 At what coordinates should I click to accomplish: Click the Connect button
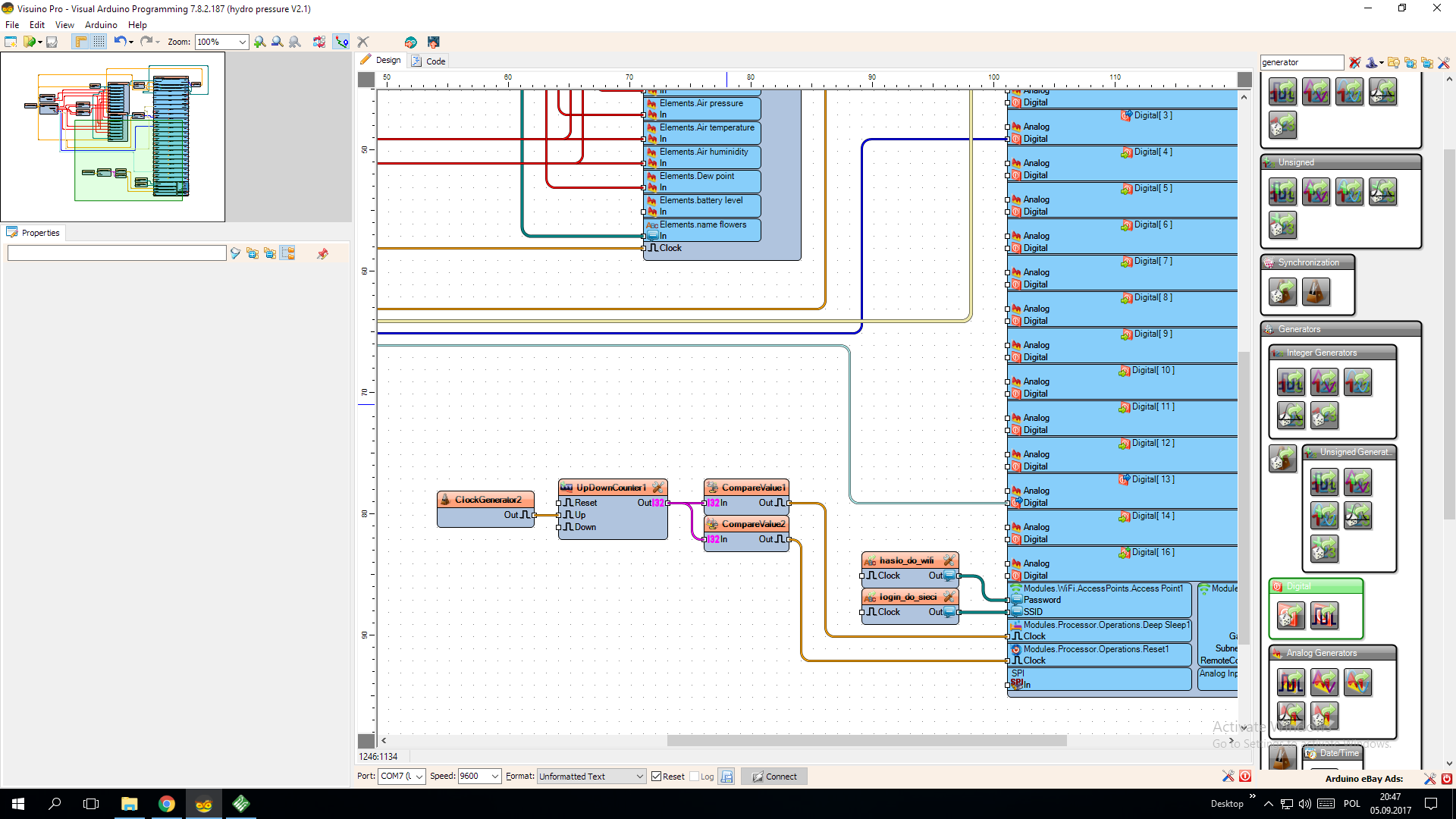click(774, 776)
